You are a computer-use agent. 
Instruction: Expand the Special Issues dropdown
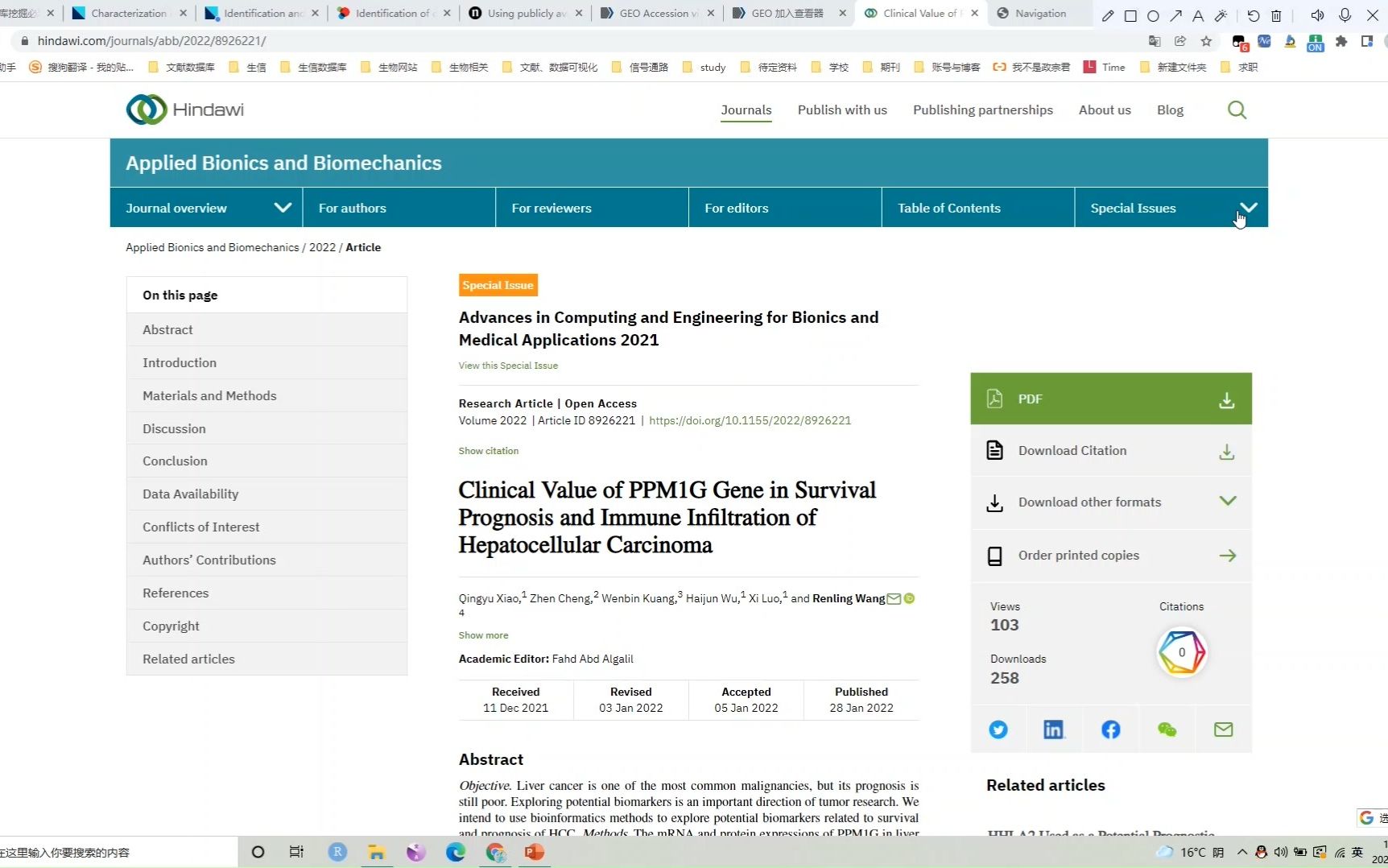tap(1248, 208)
